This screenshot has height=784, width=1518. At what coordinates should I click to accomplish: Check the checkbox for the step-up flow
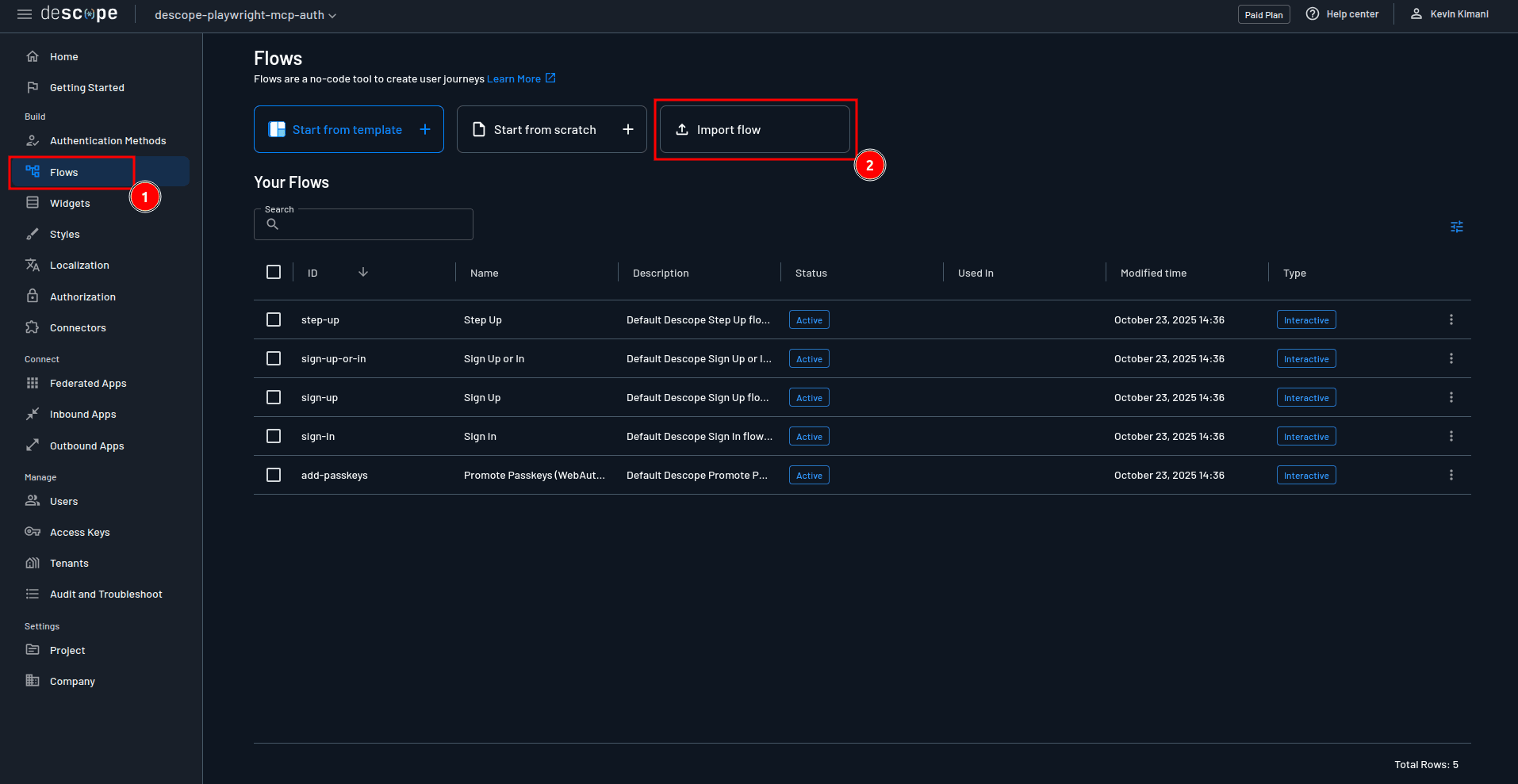tap(274, 319)
